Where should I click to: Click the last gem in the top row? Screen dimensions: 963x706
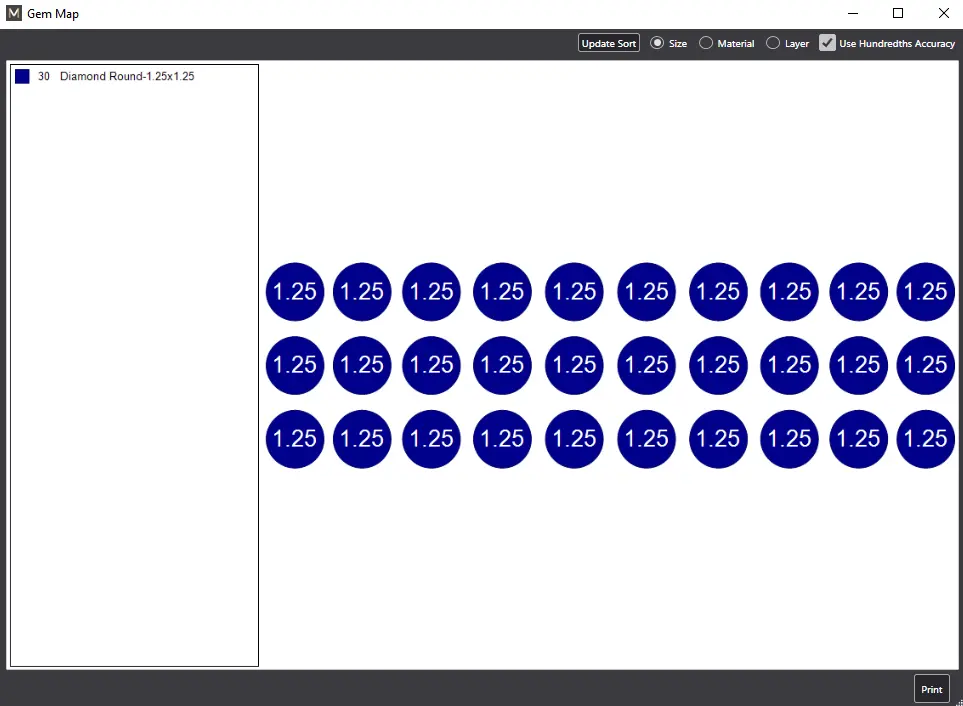(925, 292)
